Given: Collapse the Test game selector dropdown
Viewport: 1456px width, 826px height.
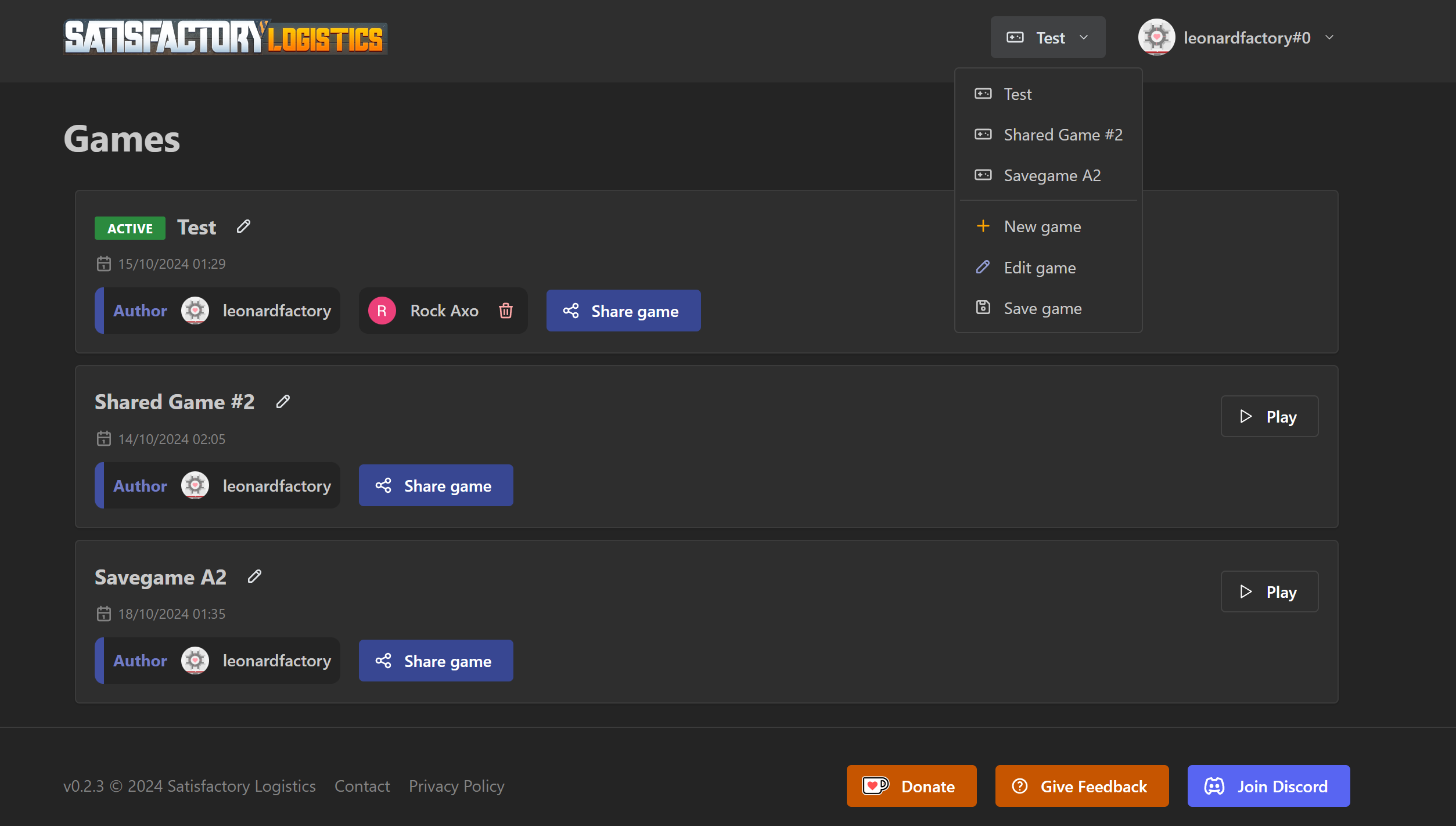Looking at the screenshot, I should pos(1048,38).
